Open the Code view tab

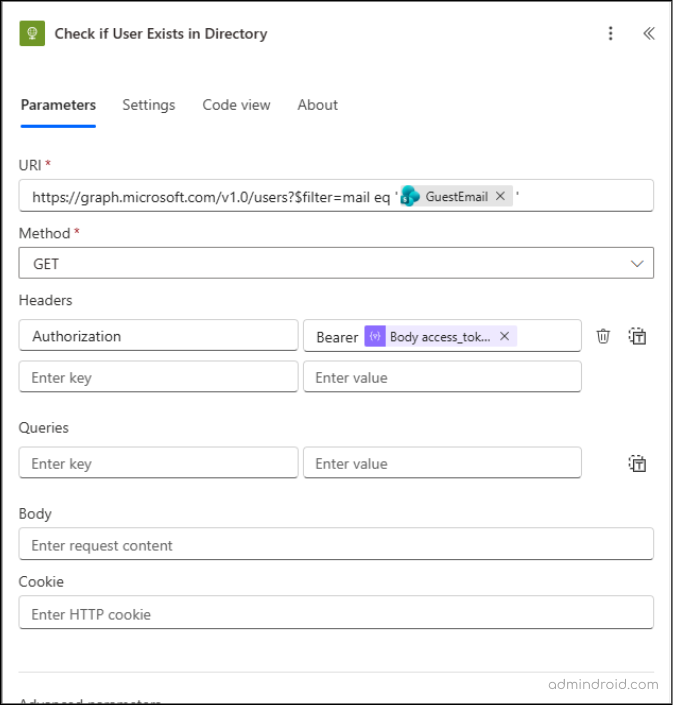236,105
